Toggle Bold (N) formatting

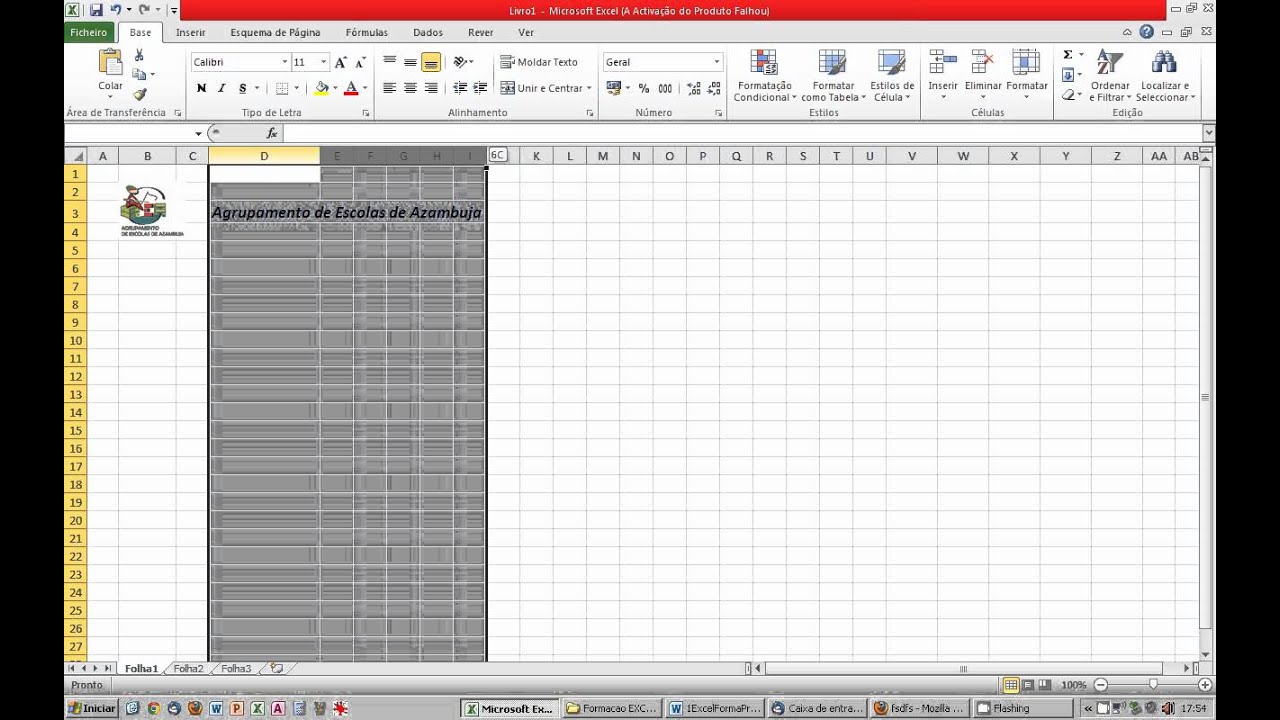click(x=201, y=88)
